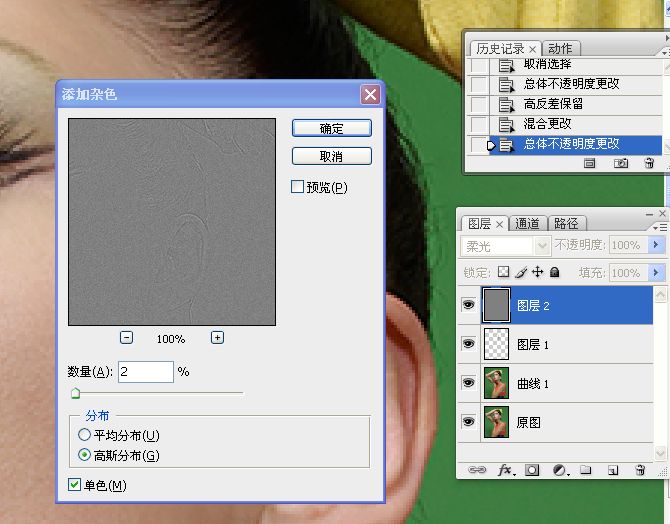Uncheck the 单色(M) checkbox
The width and height of the screenshot is (670, 524).
tap(74, 485)
